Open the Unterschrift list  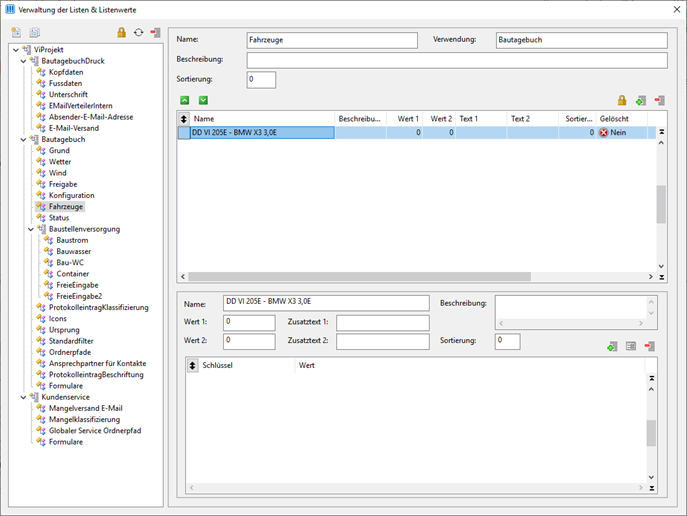tap(68, 95)
